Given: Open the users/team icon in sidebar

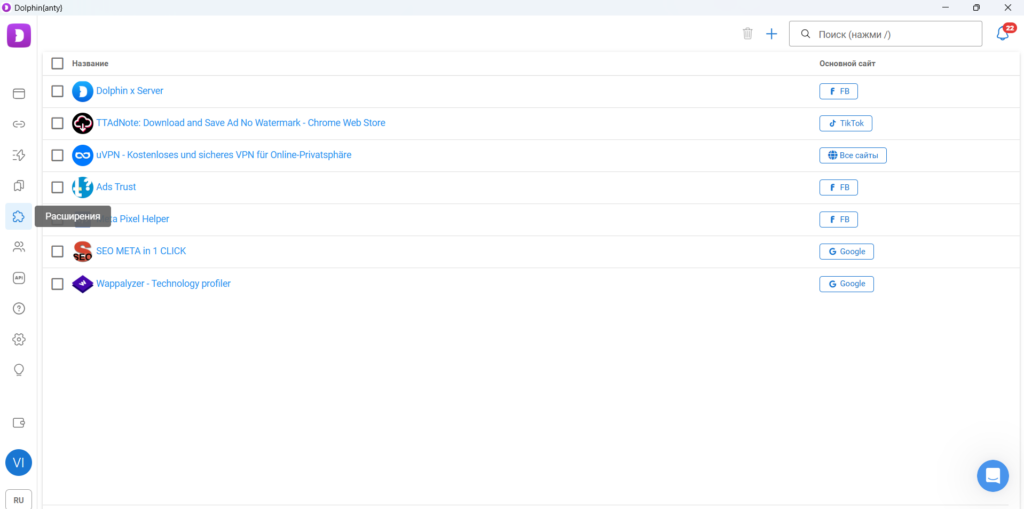Looking at the screenshot, I should (x=18, y=247).
